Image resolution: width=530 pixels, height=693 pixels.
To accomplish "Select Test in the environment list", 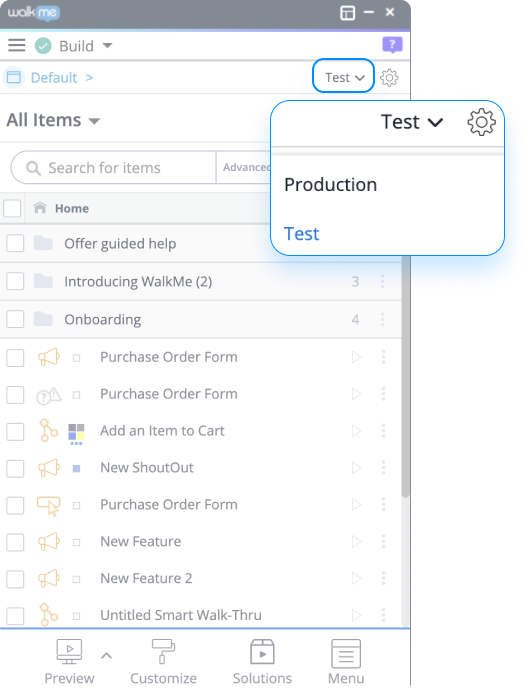I will point(301,234).
